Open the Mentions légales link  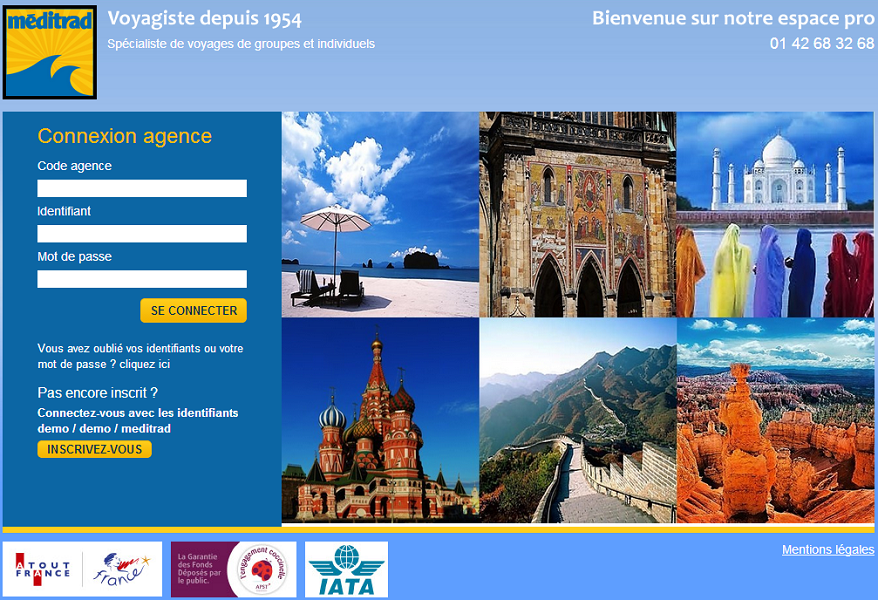pos(827,549)
